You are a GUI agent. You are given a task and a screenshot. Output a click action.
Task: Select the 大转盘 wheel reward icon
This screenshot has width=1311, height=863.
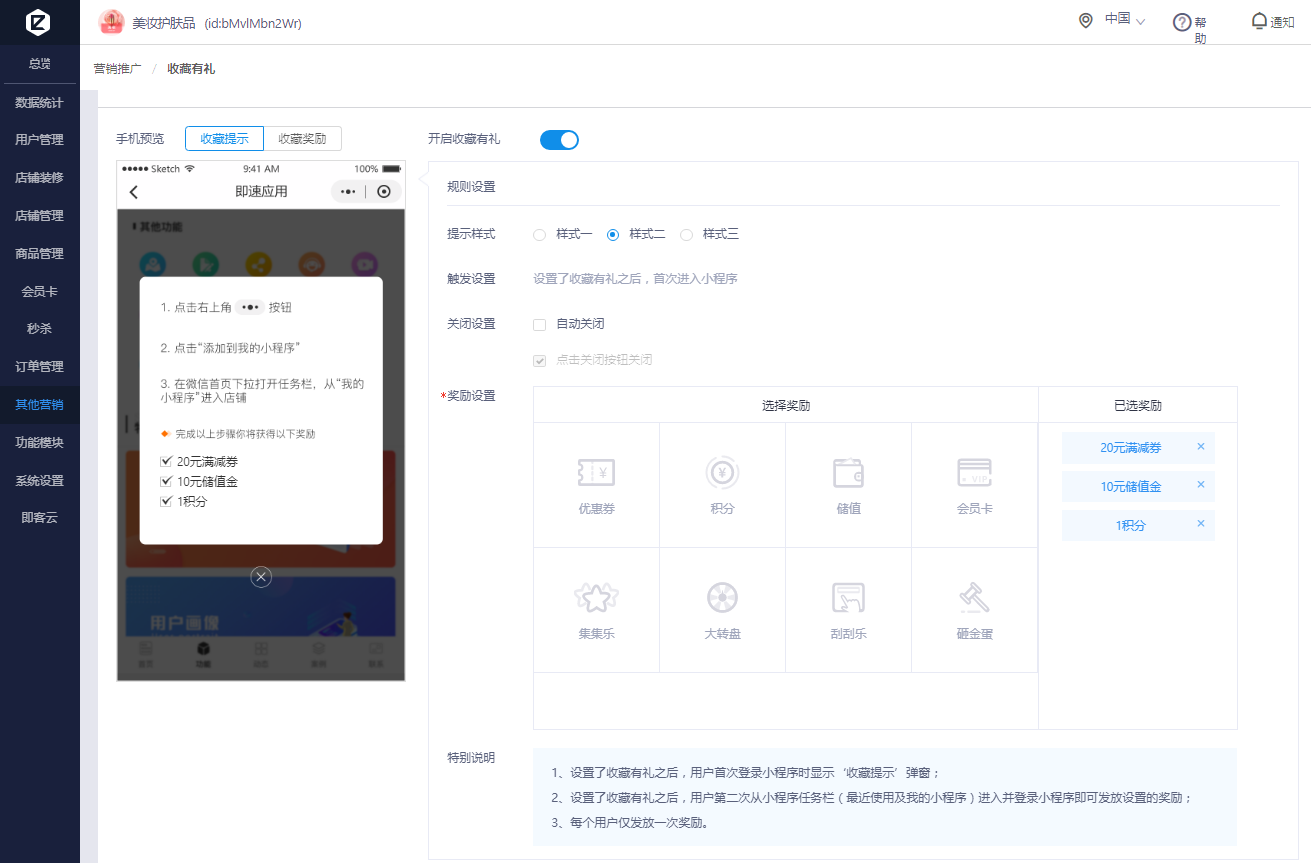click(722, 597)
